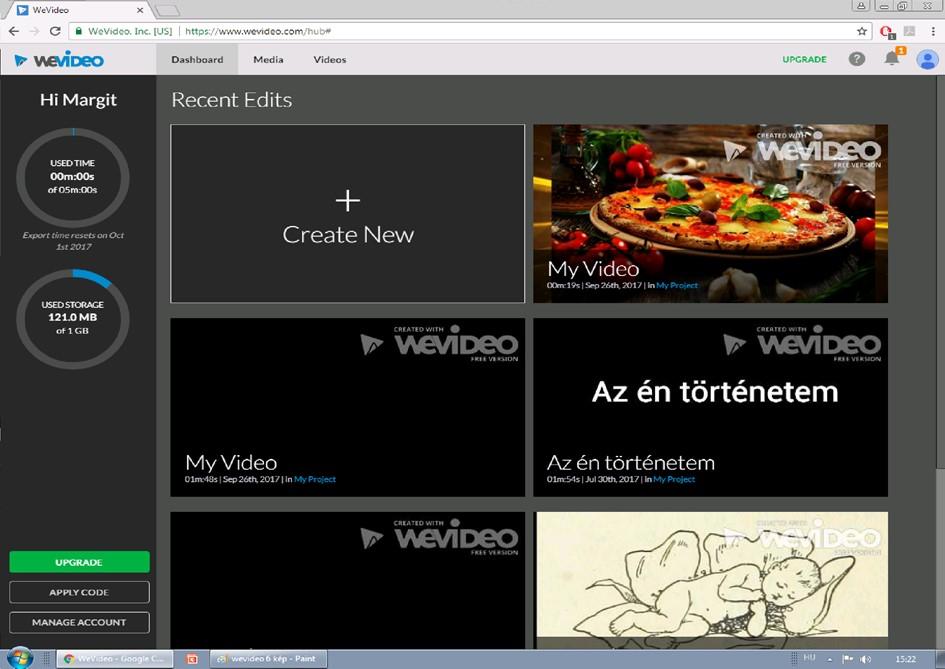Switch to the Dashboard tab
The height and width of the screenshot is (669, 945).
[x=197, y=60]
